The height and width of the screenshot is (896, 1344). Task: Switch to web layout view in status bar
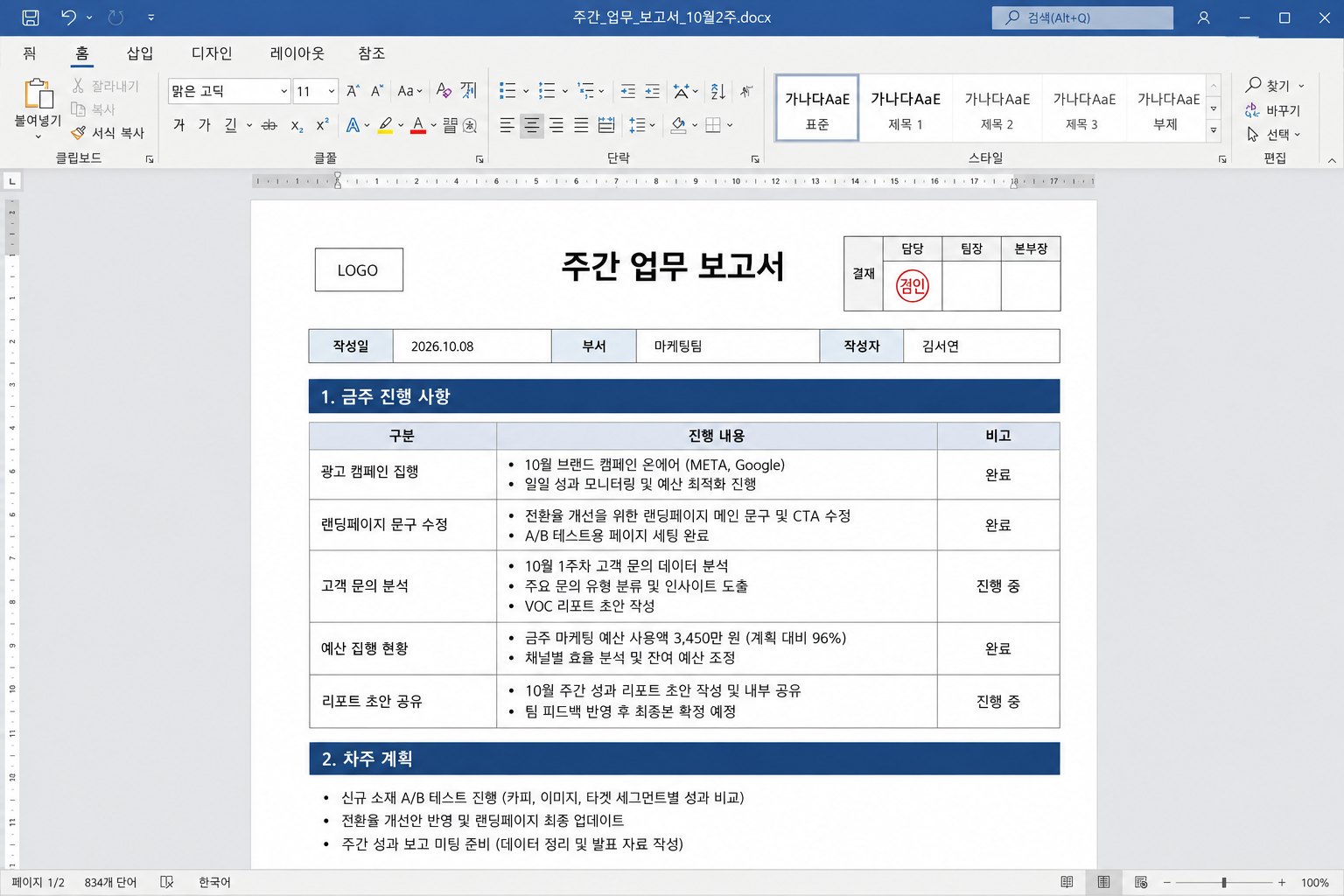click(1141, 882)
